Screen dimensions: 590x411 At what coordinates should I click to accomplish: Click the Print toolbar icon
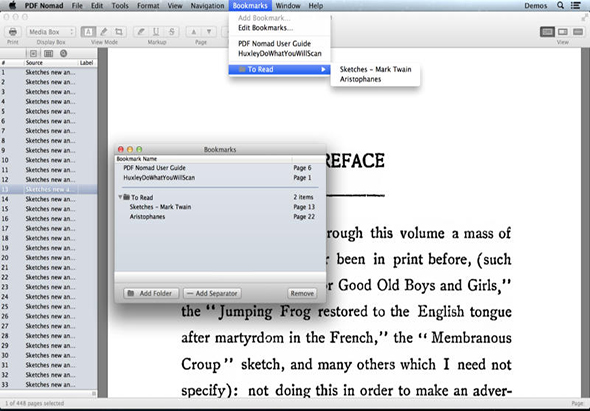[13, 32]
